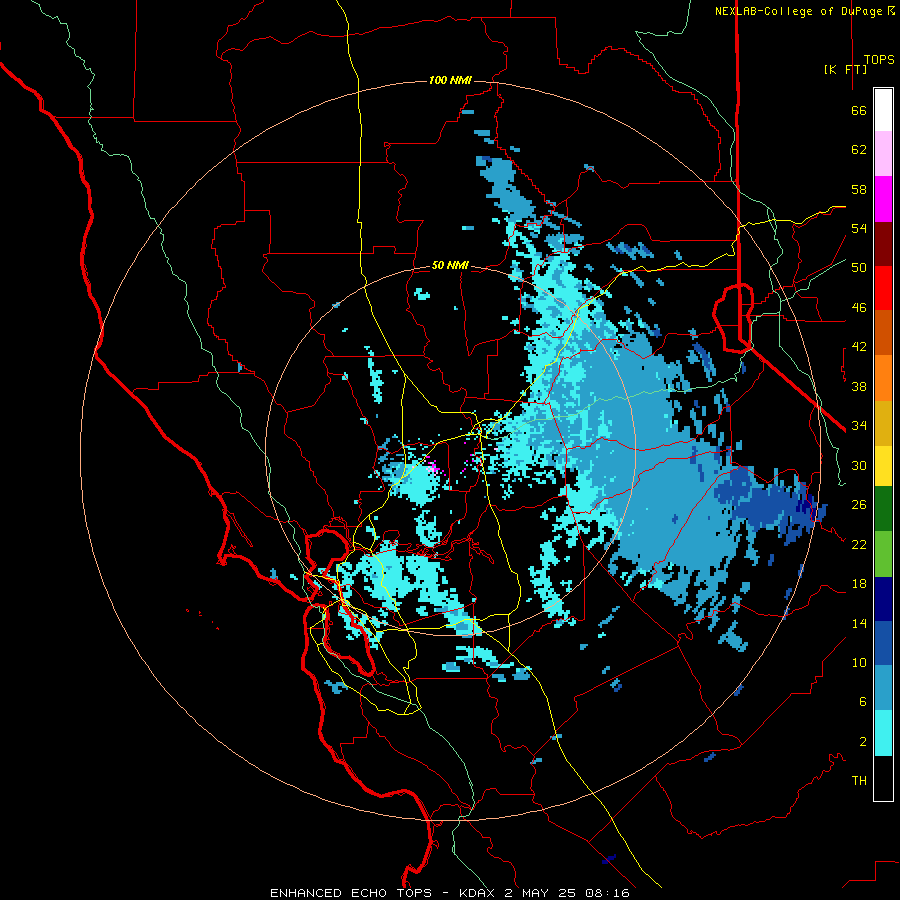Click the '2 MAY 25' date in the footer
900x900 pixels.
coord(541,893)
